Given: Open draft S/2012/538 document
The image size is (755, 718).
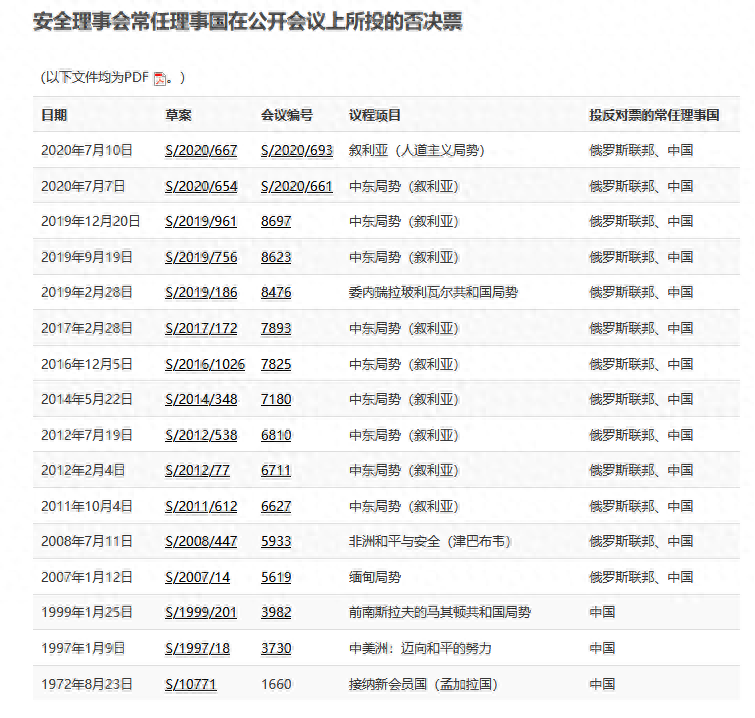Looking at the screenshot, I should (201, 435).
